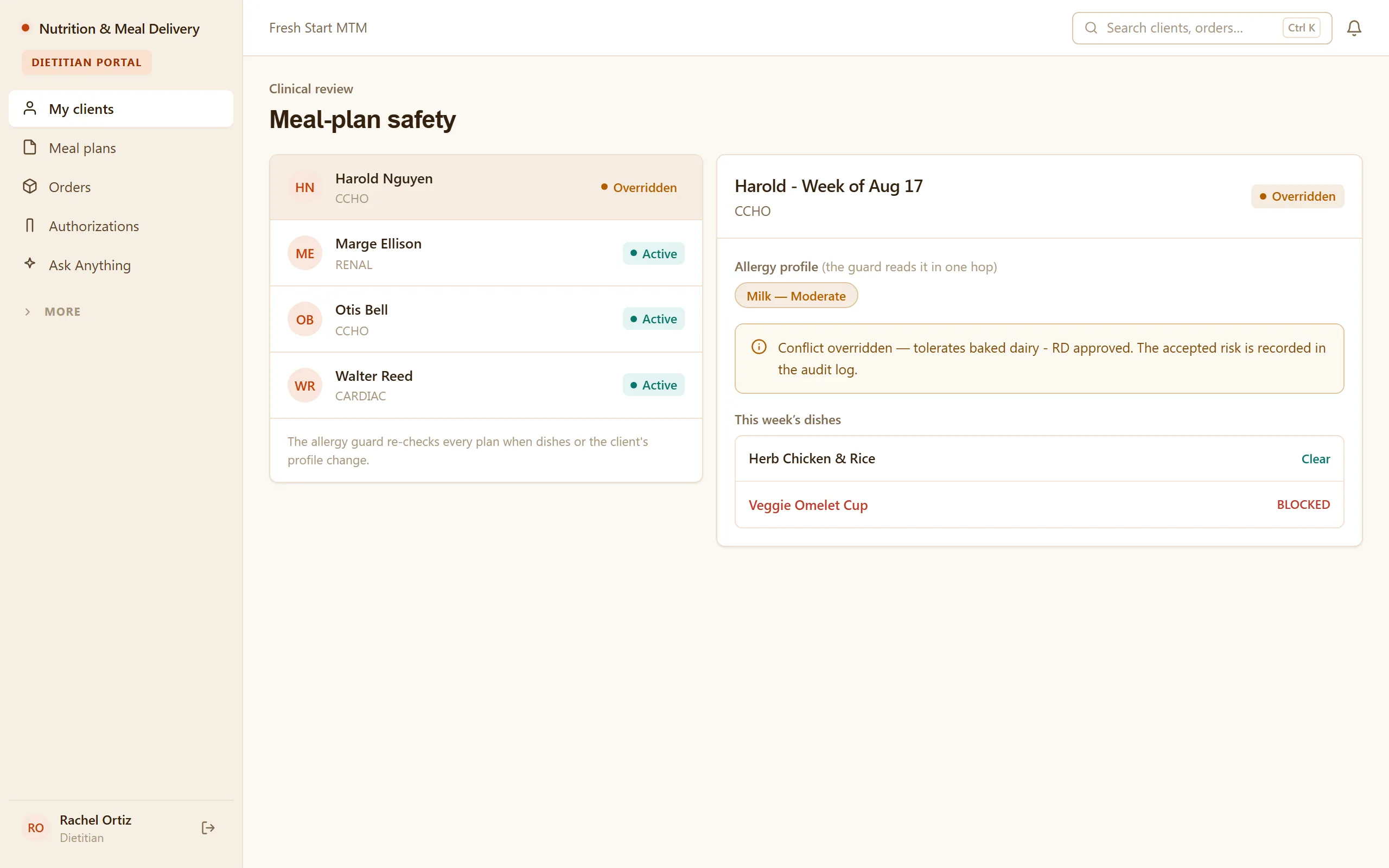Click the Orders box icon
This screenshot has height=868, width=1389.
30,187
